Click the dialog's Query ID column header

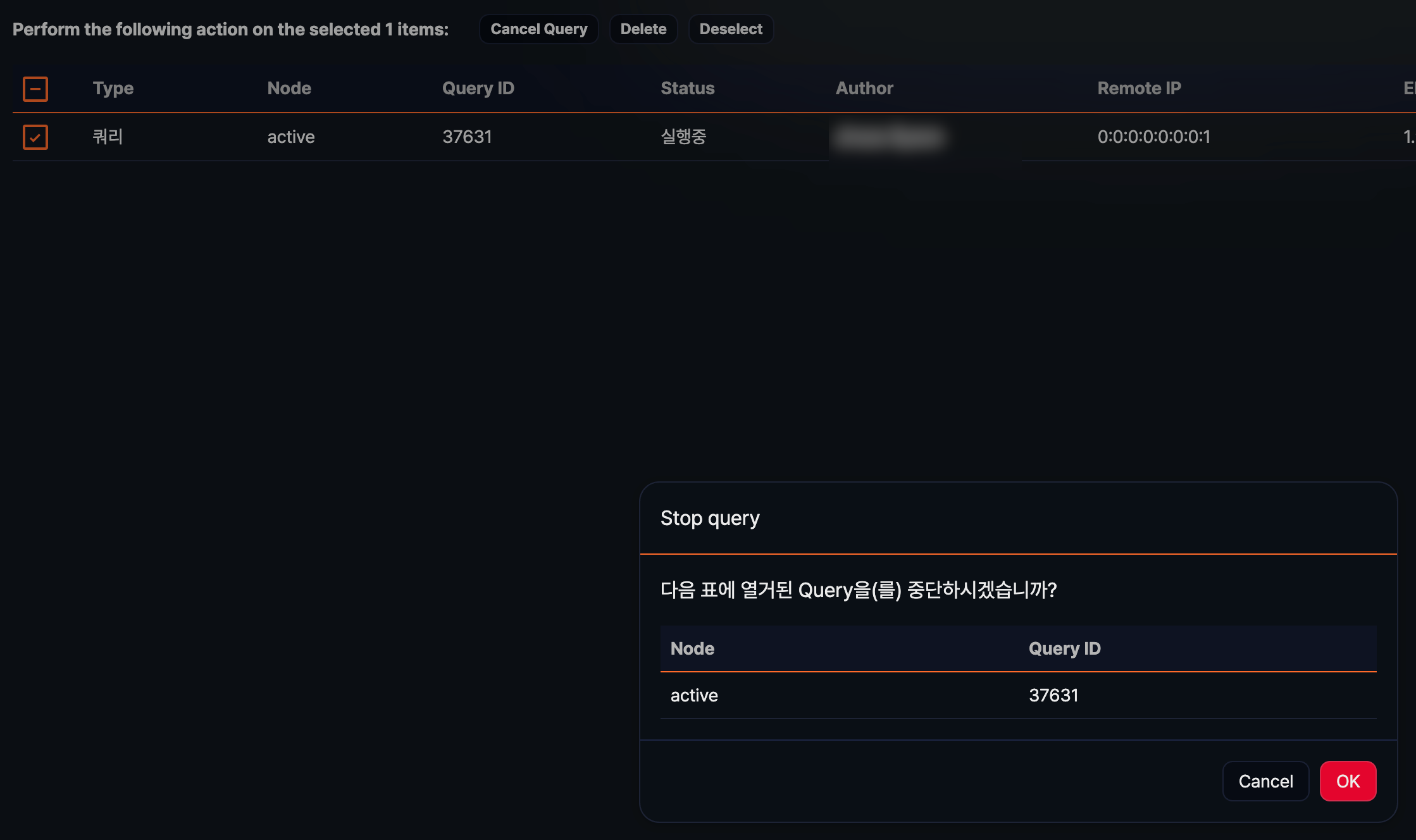coord(1064,649)
